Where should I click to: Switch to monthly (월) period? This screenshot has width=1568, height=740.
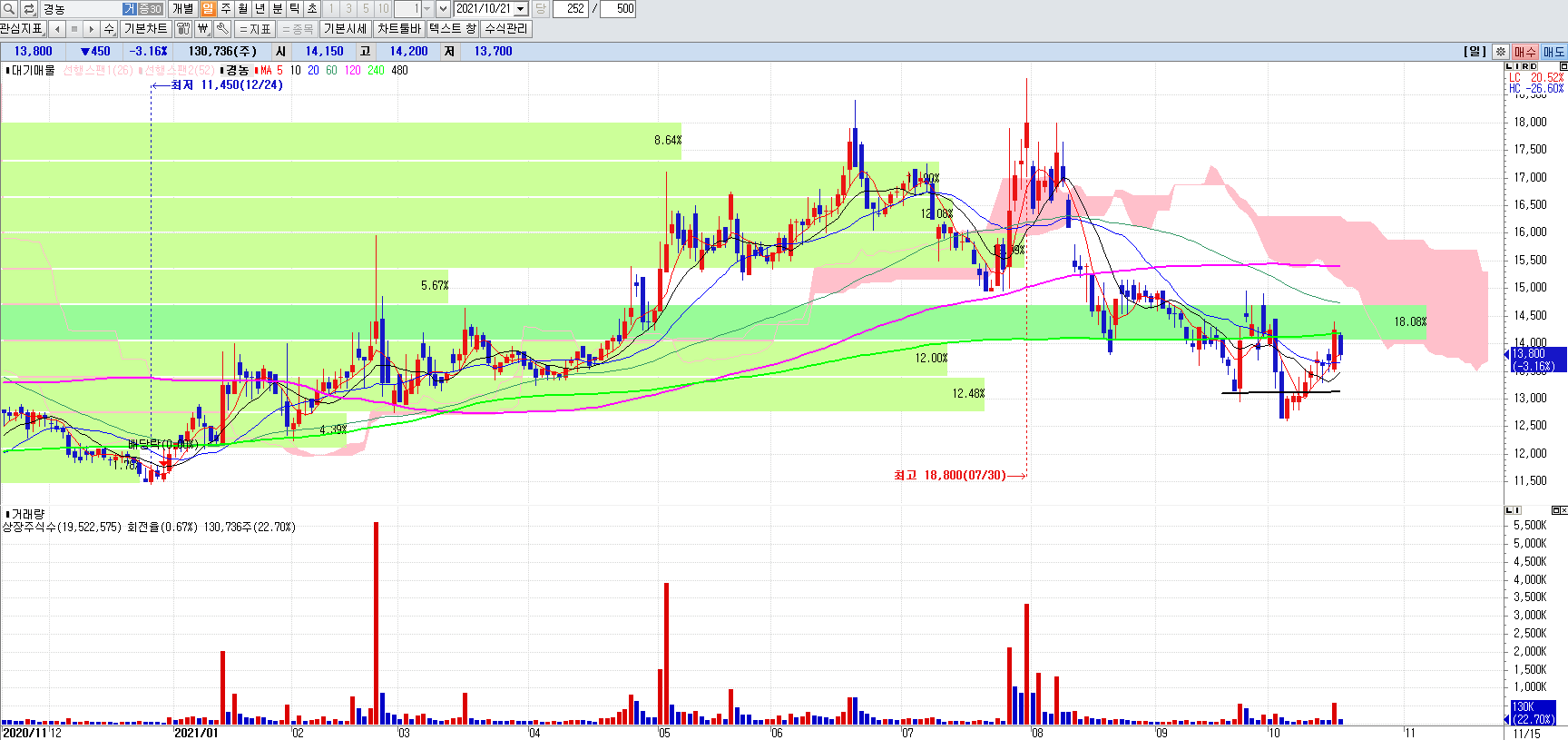243,9
